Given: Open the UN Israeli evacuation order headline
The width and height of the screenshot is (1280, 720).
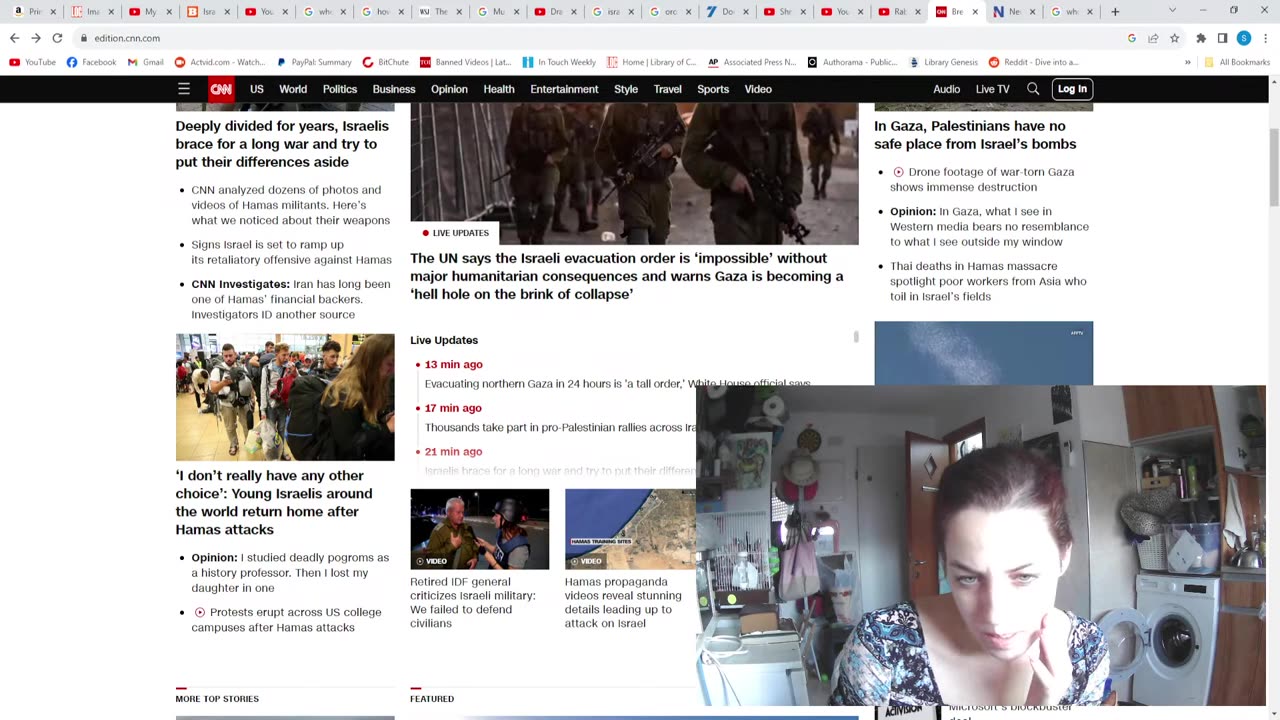Looking at the screenshot, I should 627,276.
